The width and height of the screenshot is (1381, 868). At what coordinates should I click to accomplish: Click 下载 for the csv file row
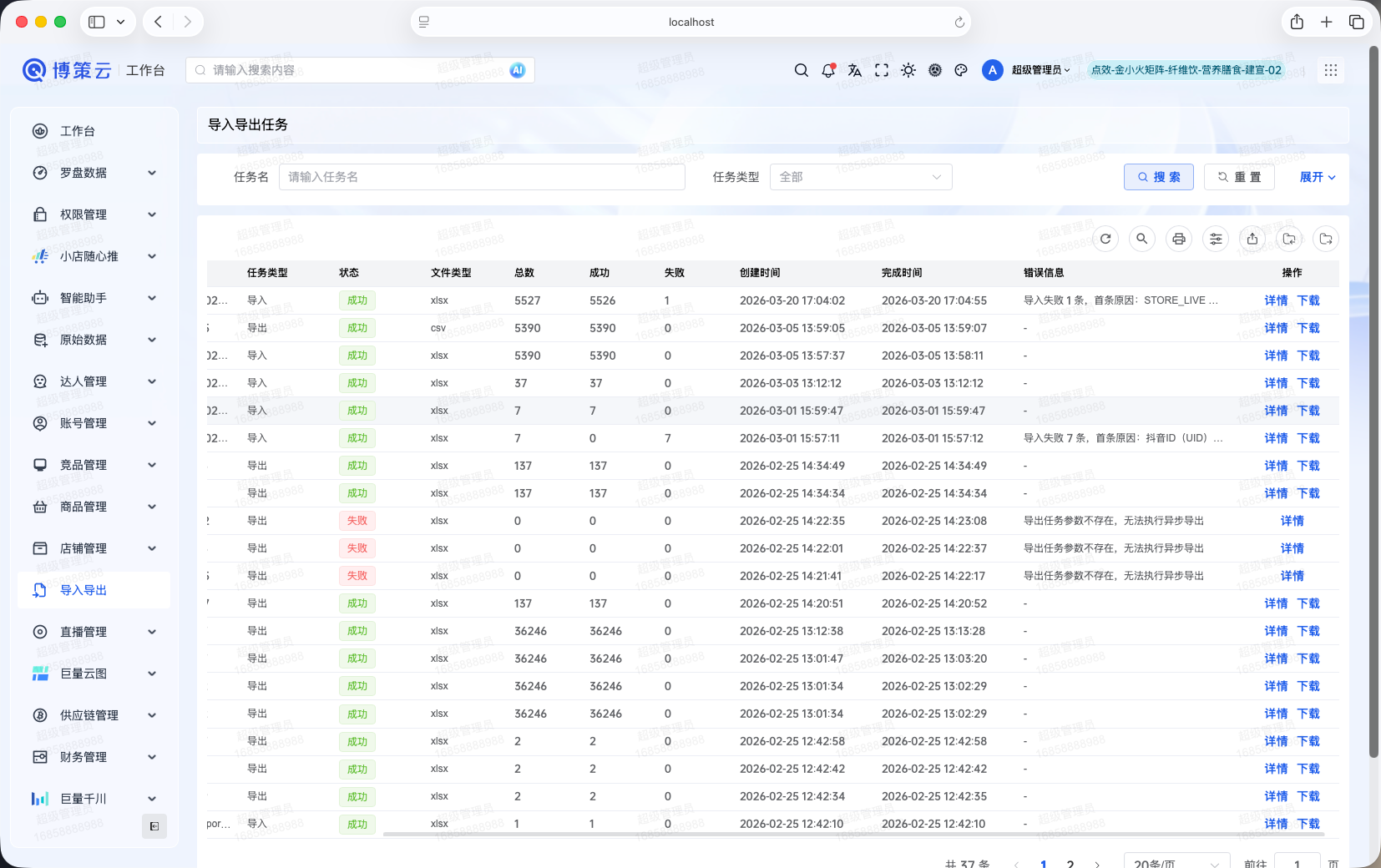click(x=1308, y=328)
